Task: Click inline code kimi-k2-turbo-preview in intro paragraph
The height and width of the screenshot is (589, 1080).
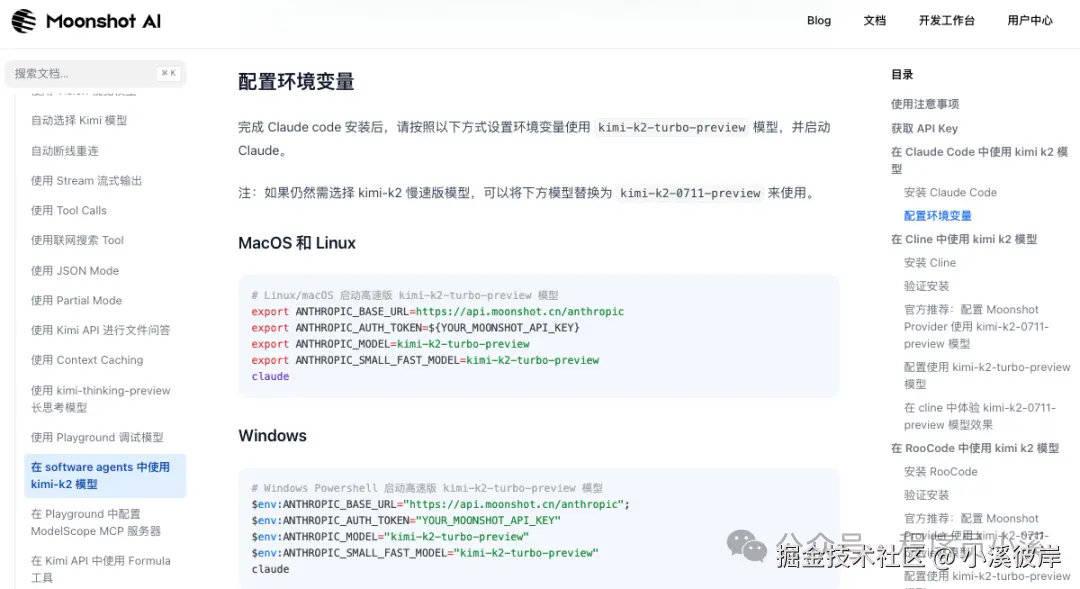Action: click(672, 127)
